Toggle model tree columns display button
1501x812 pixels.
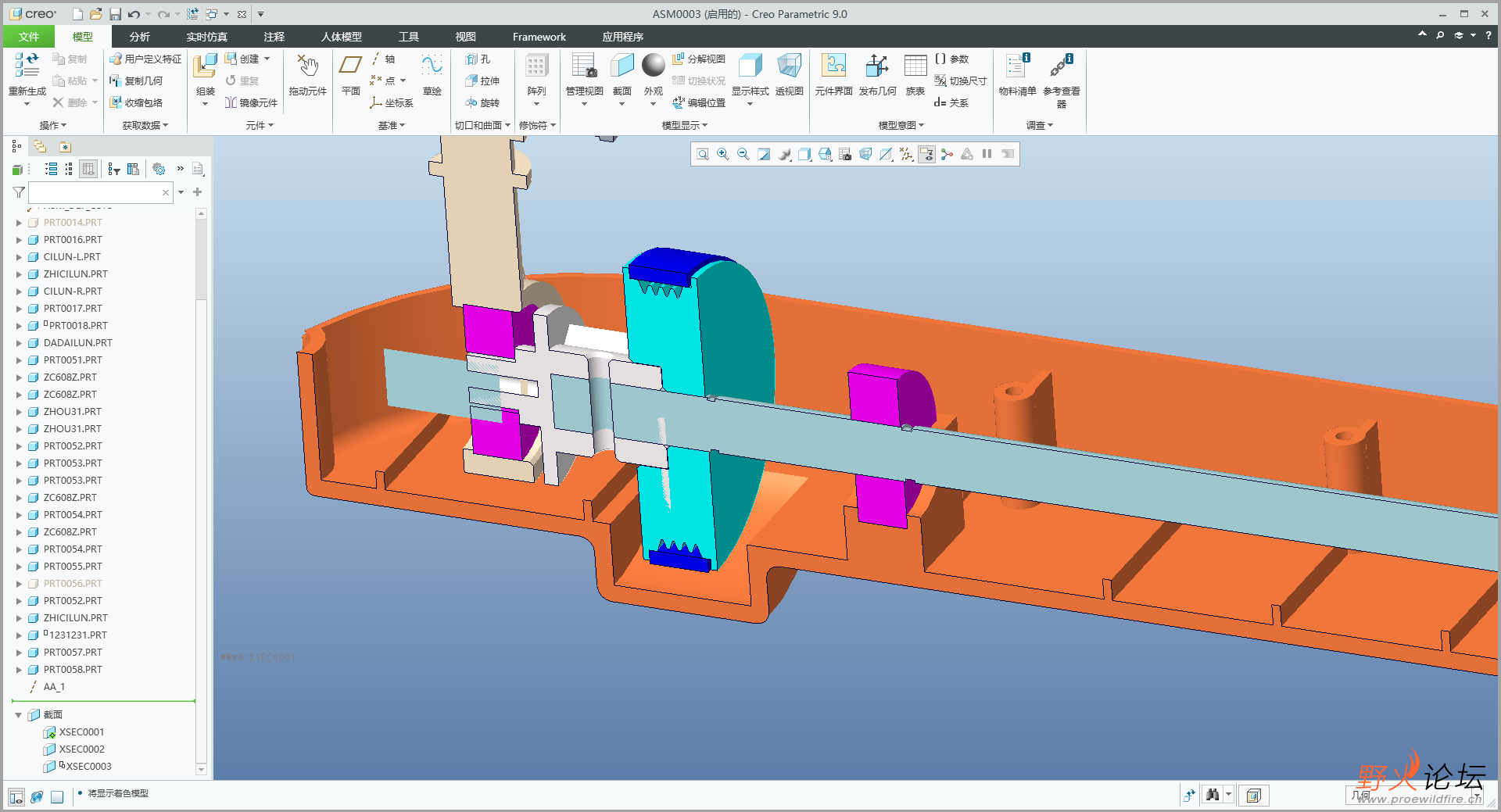[88, 169]
